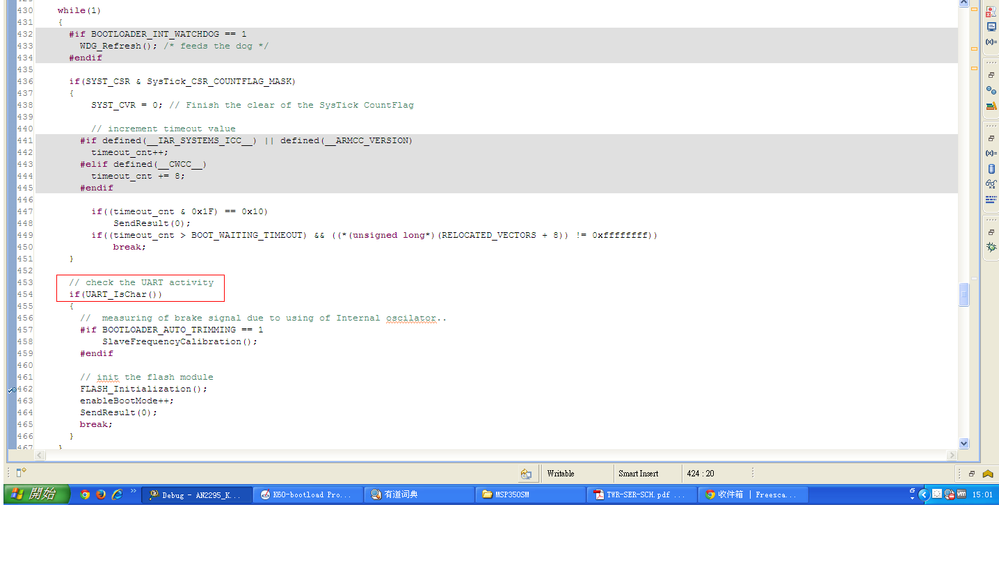Viewport: 999px width, 582px height.
Task: Open the first fast-view icon in the right trim
Action: tap(991, 11)
